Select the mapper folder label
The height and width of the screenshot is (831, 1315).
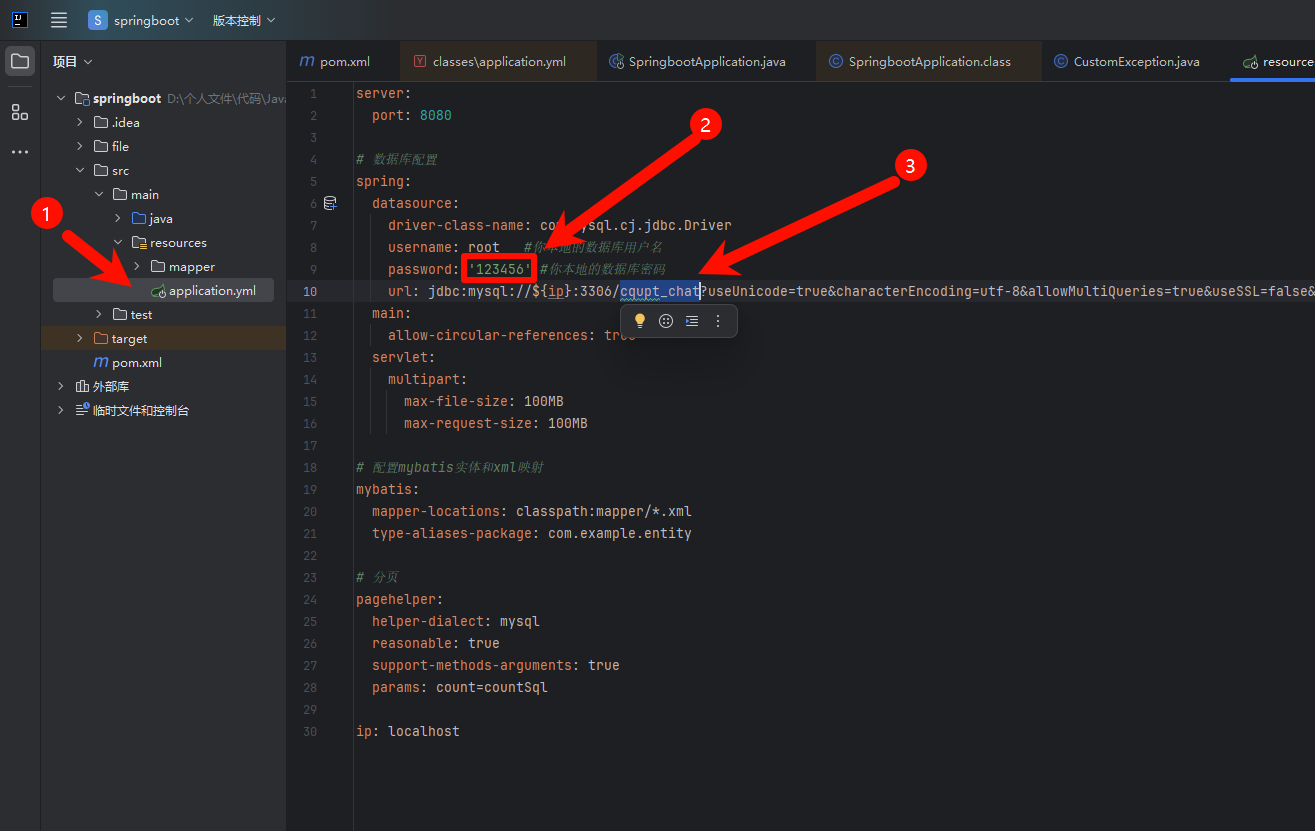192,267
